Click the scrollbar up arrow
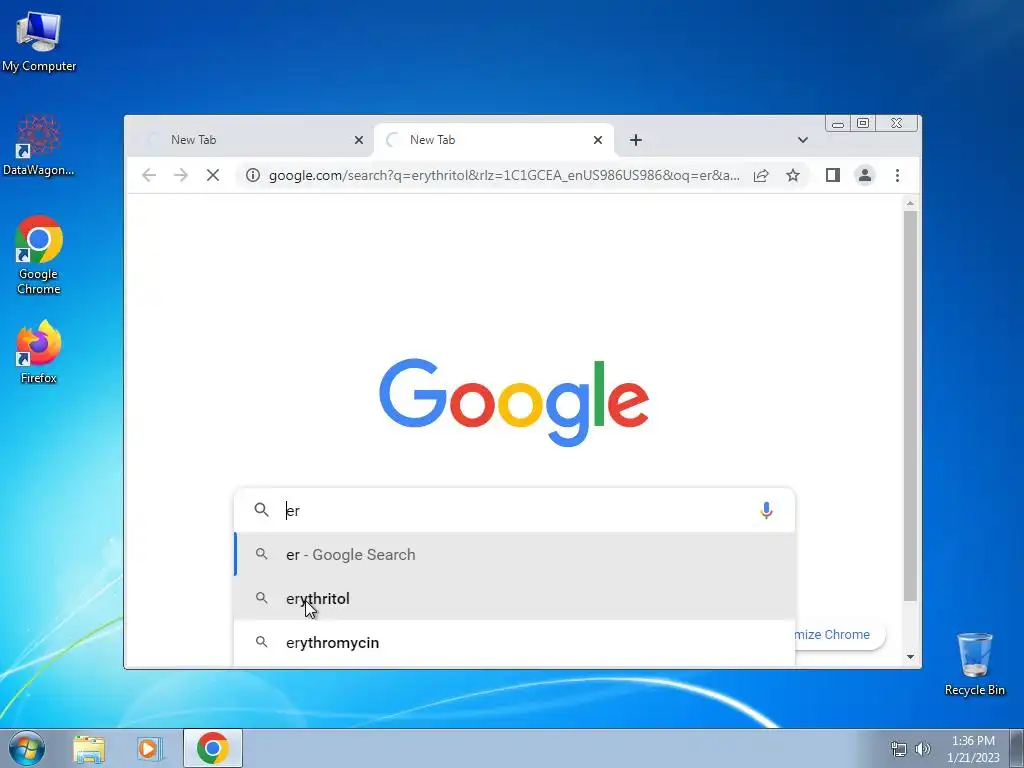The width and height of the screenshot is (1024, 768). coord(910,204)
